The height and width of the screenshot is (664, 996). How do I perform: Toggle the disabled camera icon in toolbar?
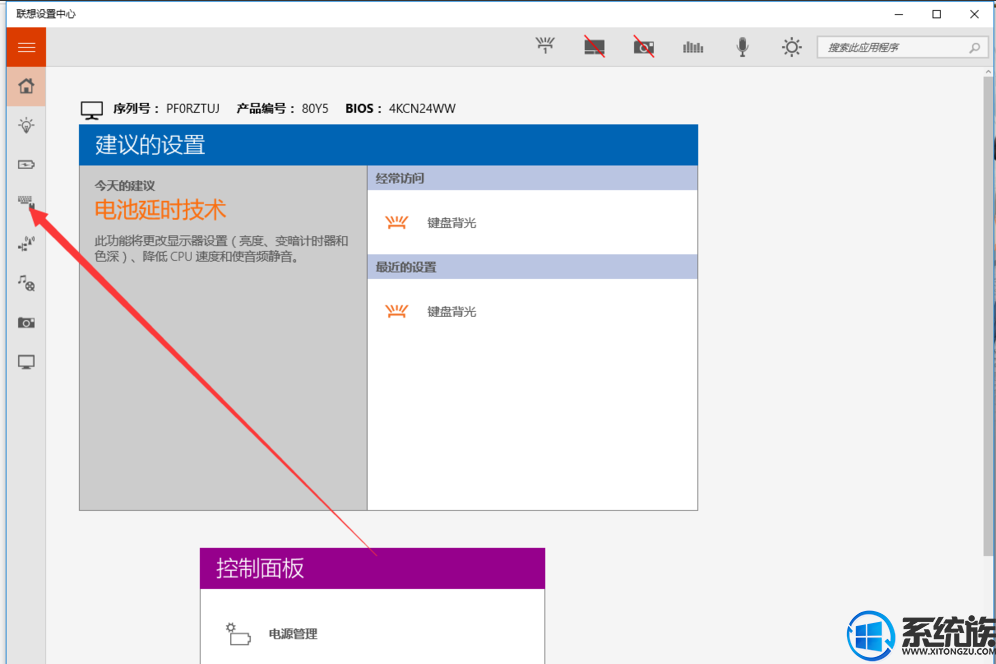point(643,46)
